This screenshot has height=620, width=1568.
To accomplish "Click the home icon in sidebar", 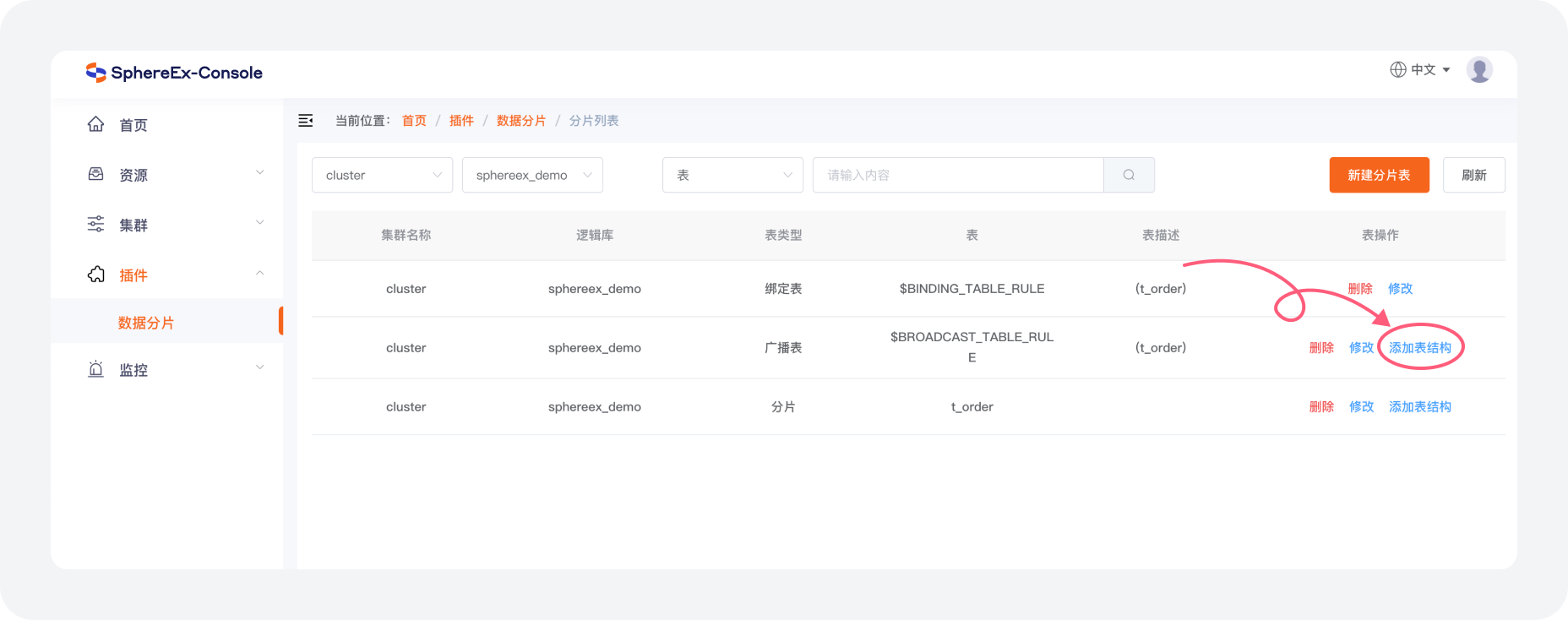I will click(x=95, y=125).
